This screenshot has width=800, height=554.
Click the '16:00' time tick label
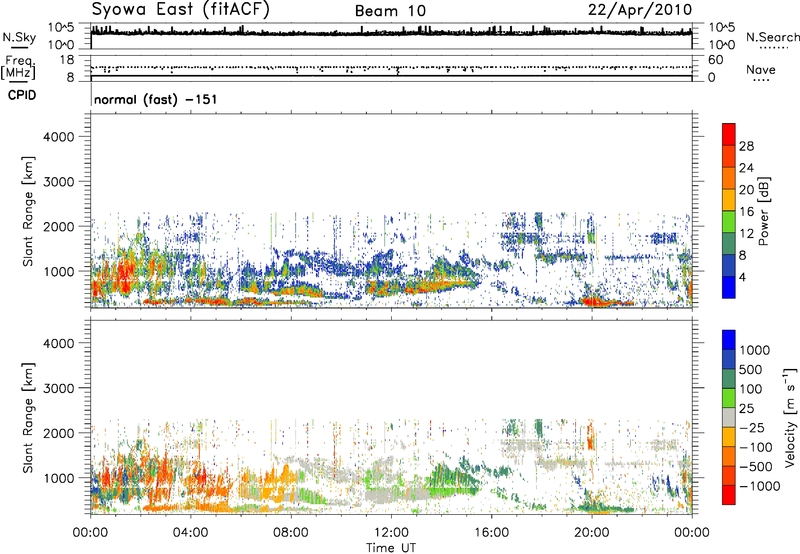[x=491, y=533]
